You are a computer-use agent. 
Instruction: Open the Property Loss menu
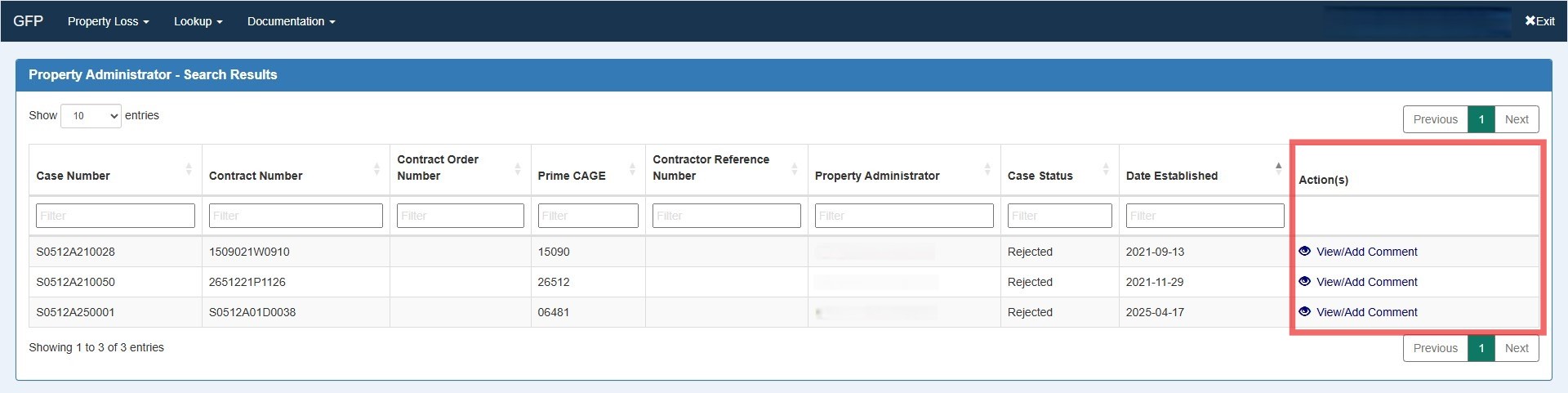[109, 21]
